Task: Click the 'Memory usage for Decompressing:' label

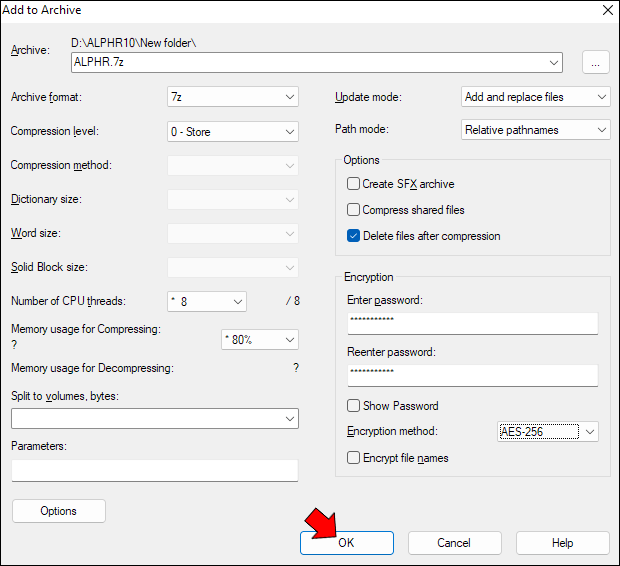Action: tap(92, 368)
